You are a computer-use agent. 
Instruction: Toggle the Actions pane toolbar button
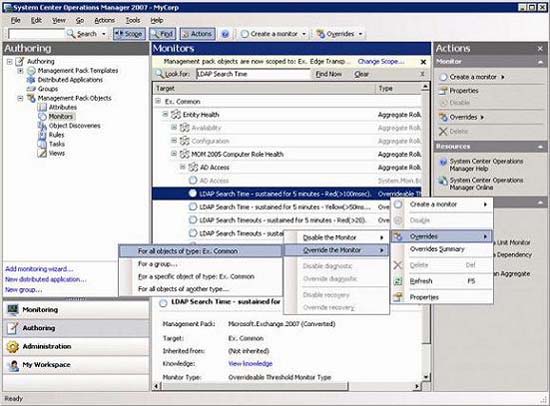pos(197,34)
